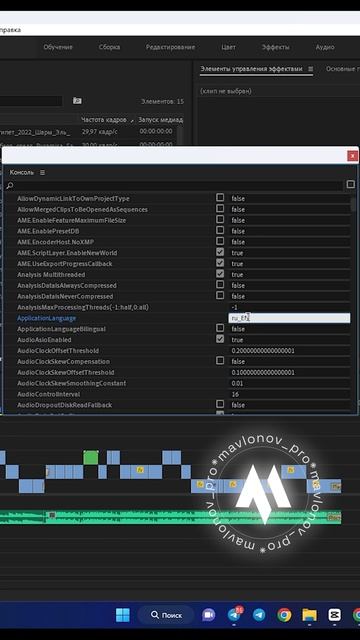Toggle AME.EncoderHost.NoXMP checkbox
The width and height of the screenshot is (360, 640).
tap(220, 241)
